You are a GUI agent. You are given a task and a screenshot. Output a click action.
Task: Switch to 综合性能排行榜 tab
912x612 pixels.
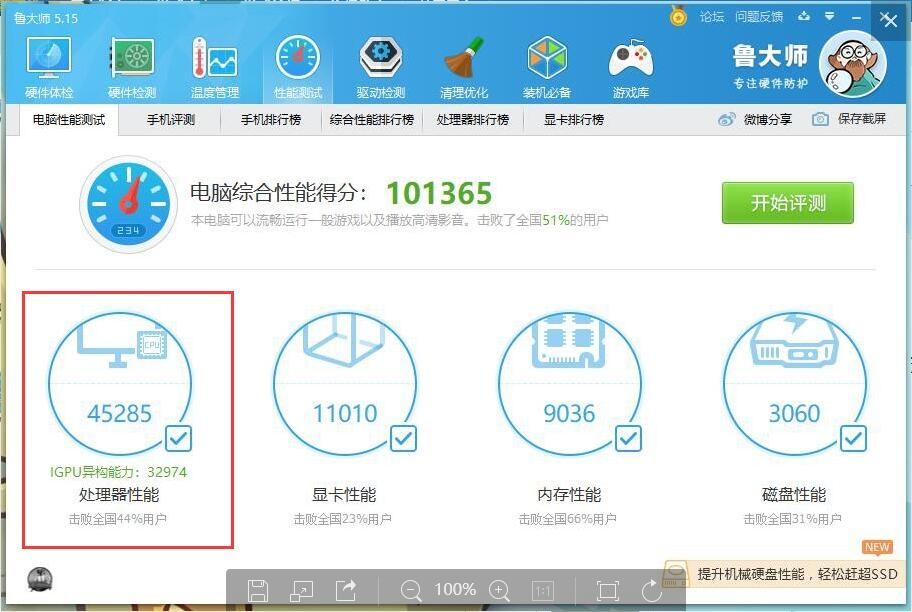[372, 120]
